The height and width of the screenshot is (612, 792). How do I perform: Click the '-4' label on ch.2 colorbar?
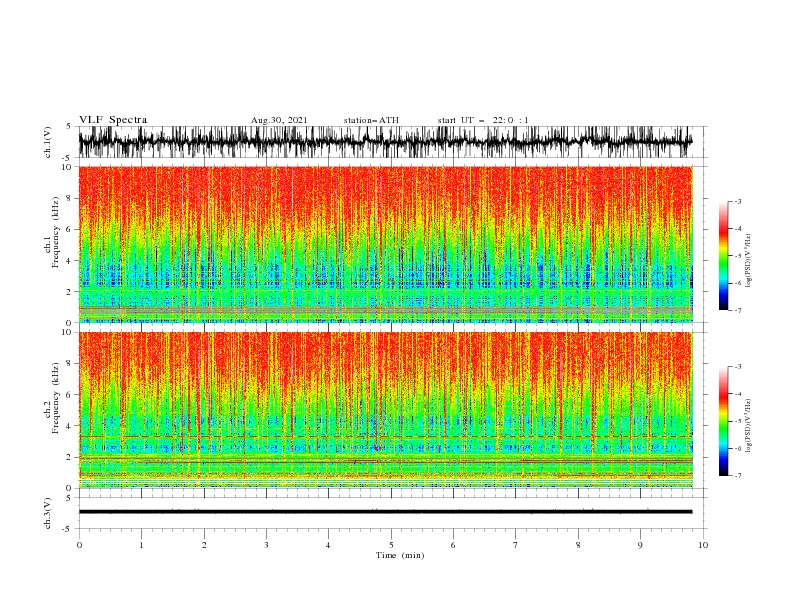click(738, 394)
